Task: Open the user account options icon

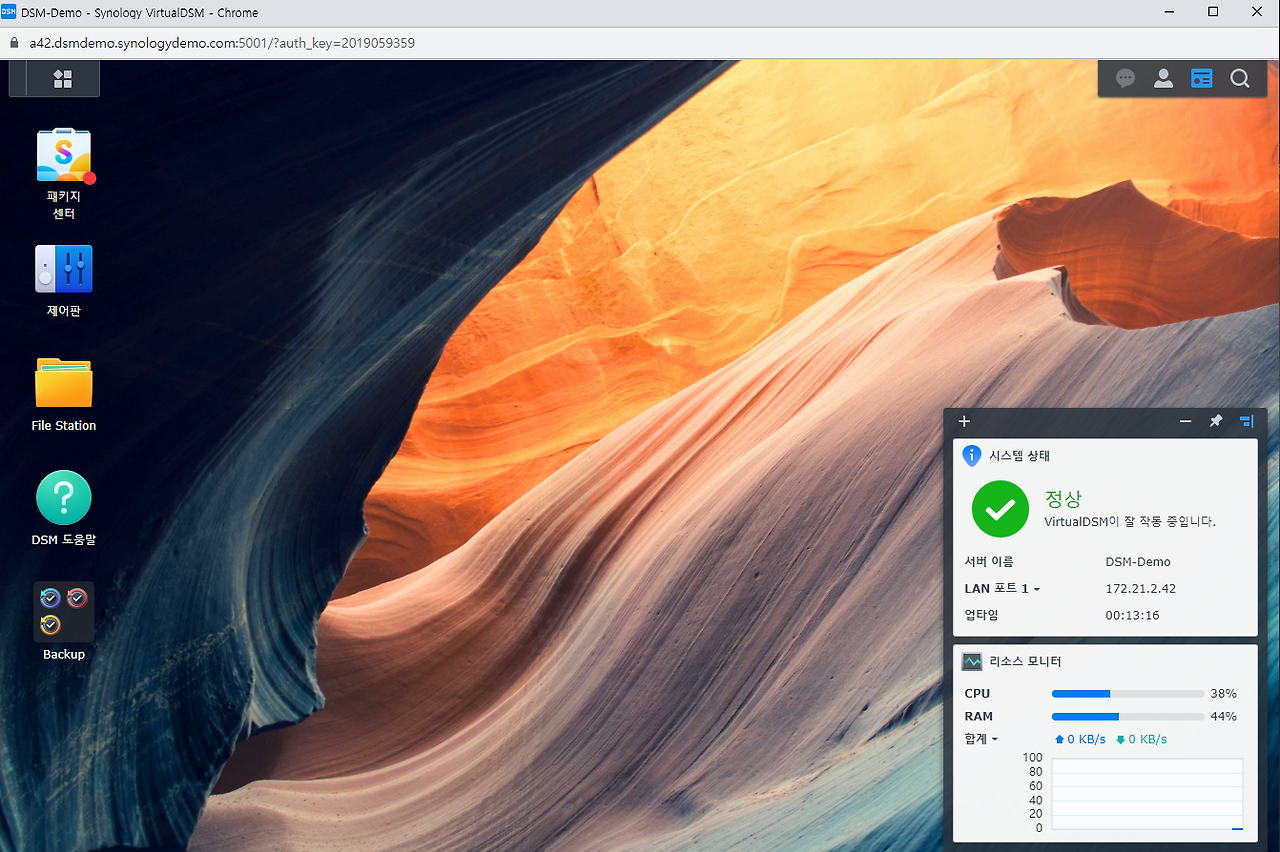Action: [1163, 79]
